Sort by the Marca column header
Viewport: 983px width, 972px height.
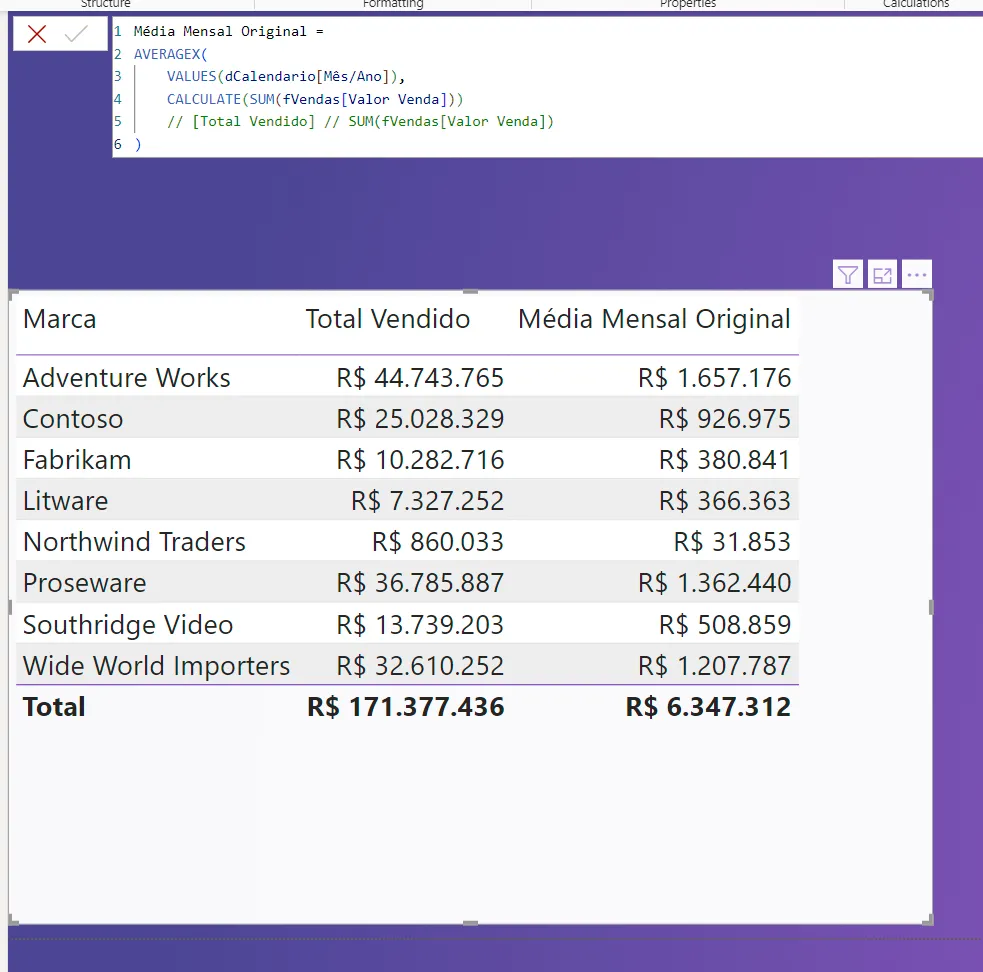[x=60, y=319]
